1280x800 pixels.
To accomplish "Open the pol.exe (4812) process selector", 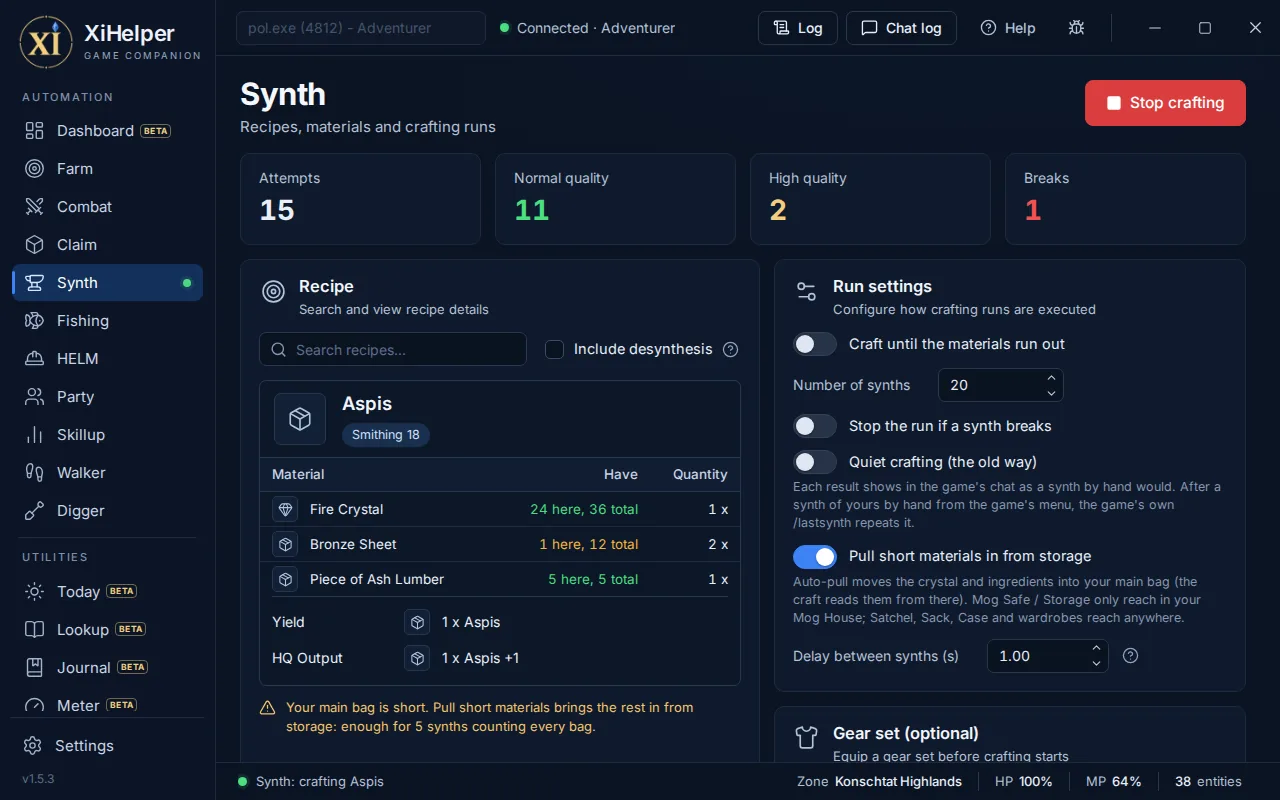I will 360,28.
